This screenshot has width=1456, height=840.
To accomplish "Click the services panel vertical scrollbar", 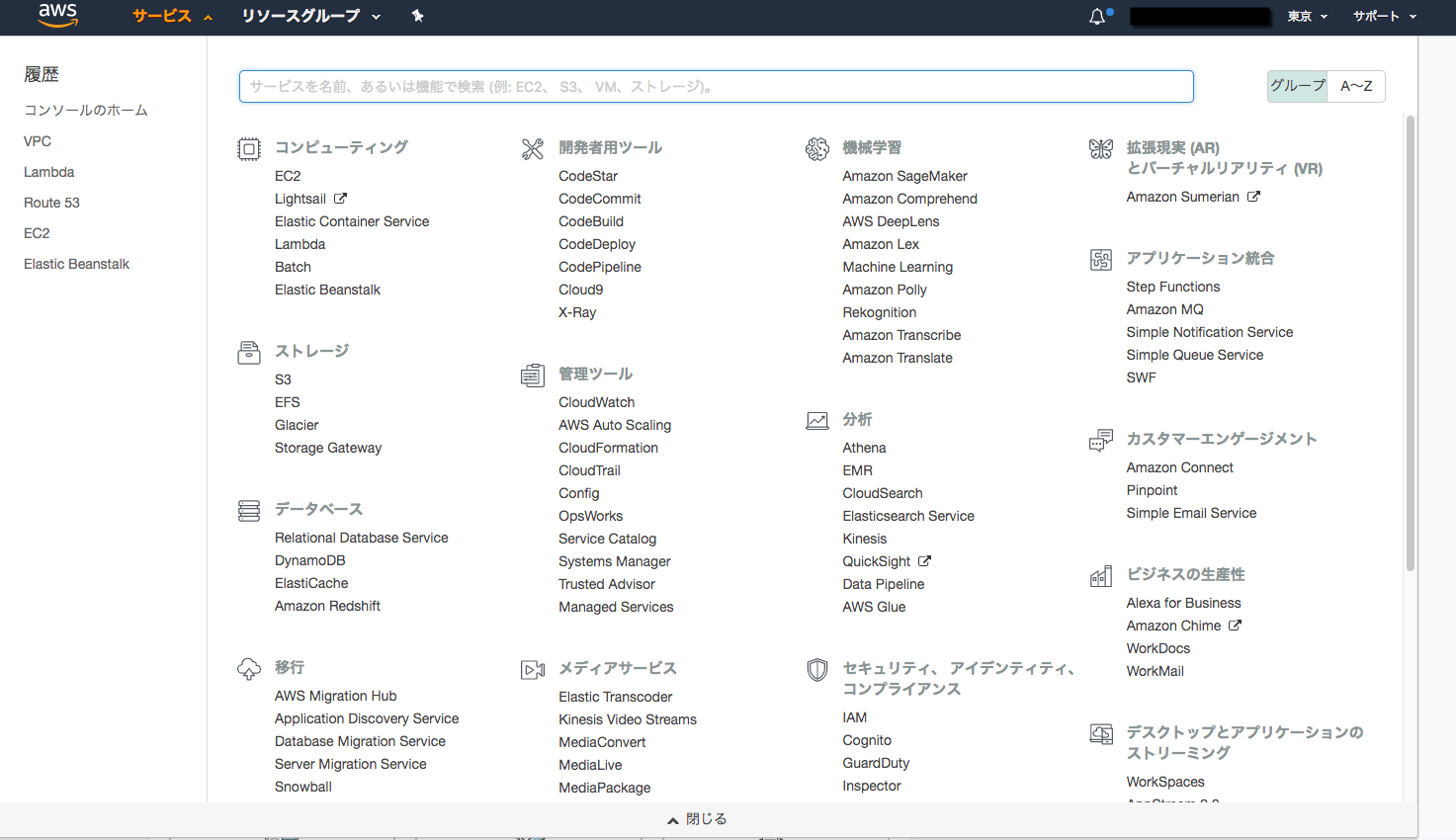I will 1411,342.
